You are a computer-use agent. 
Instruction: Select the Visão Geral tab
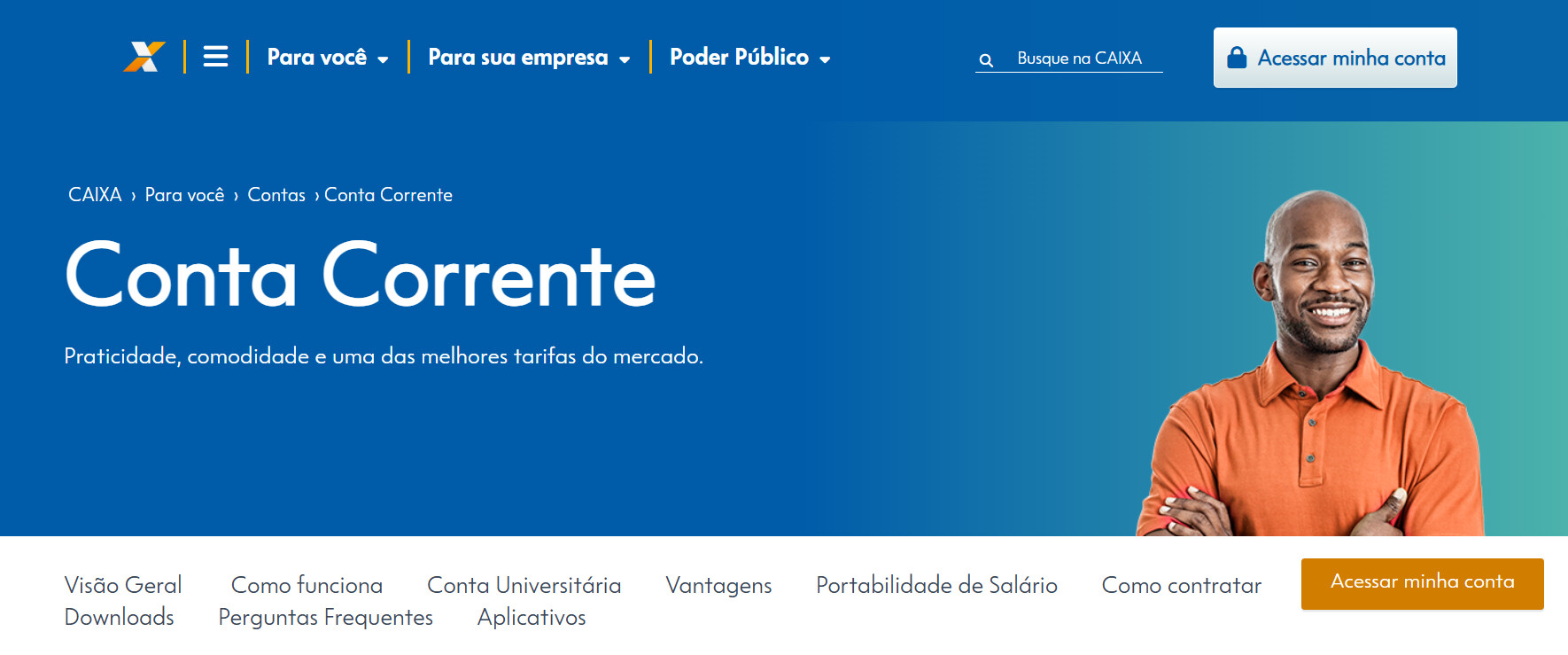coord(123,585)
